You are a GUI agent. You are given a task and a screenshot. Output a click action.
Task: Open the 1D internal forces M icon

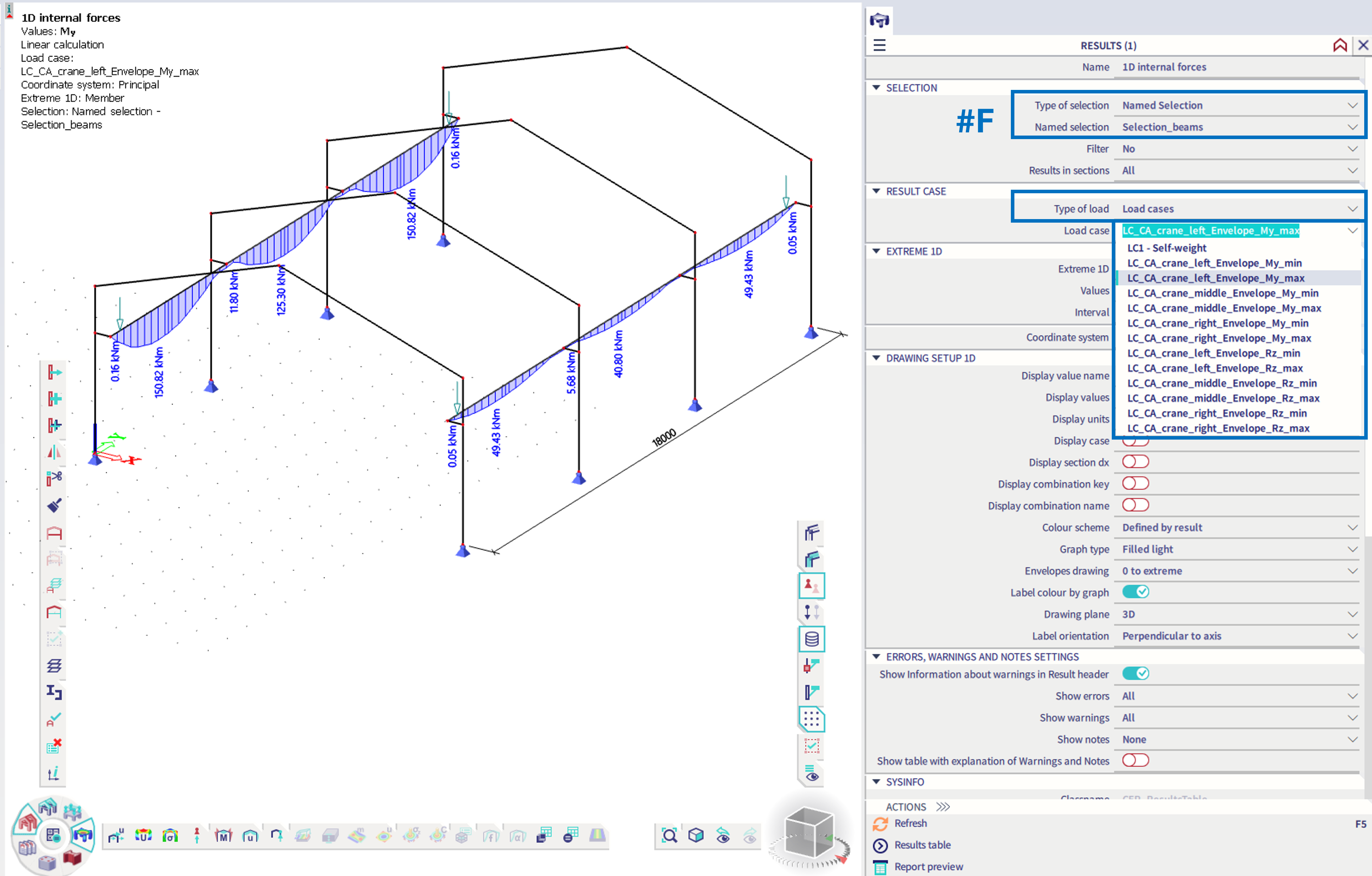point(223,836)
